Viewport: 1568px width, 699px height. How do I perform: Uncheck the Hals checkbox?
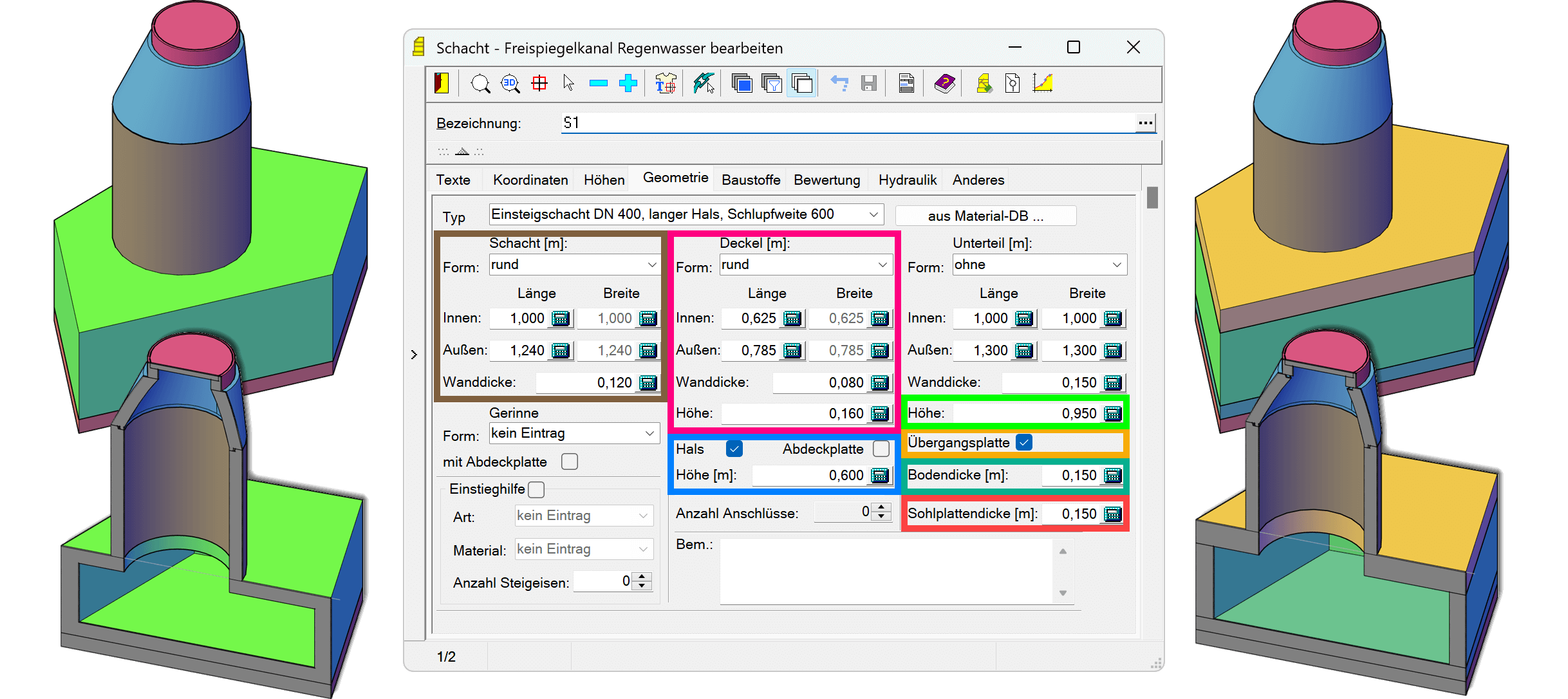[x=734, y=449]
